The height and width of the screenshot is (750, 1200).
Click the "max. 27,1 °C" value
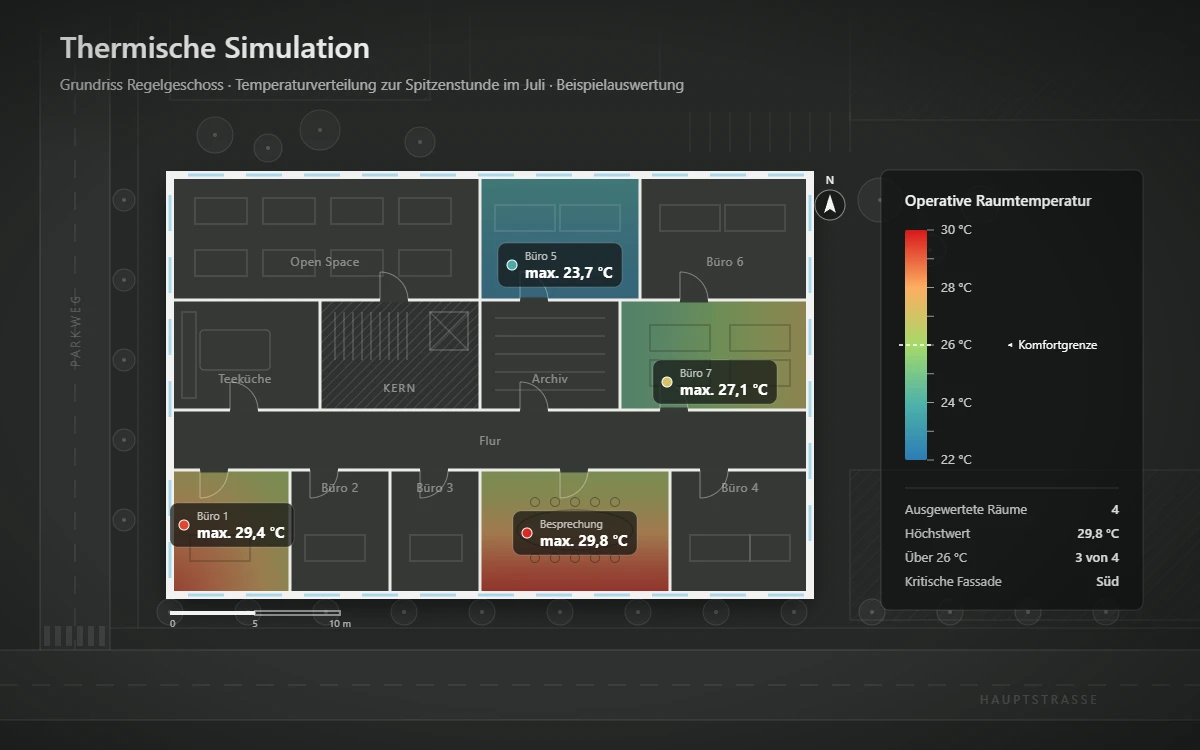724,390
